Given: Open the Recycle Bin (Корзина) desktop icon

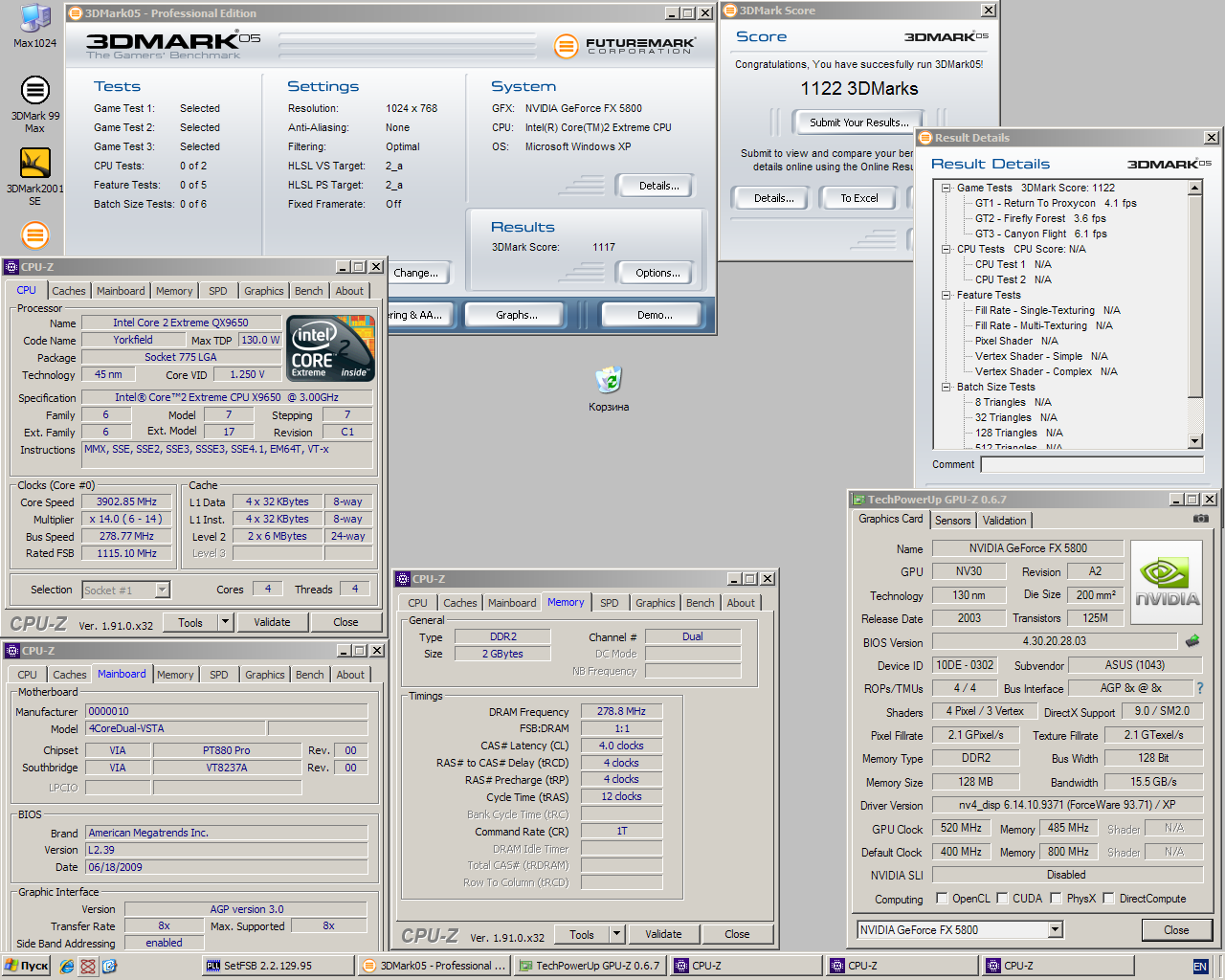Looking at the screenshot, I should [x=609, y=389].
